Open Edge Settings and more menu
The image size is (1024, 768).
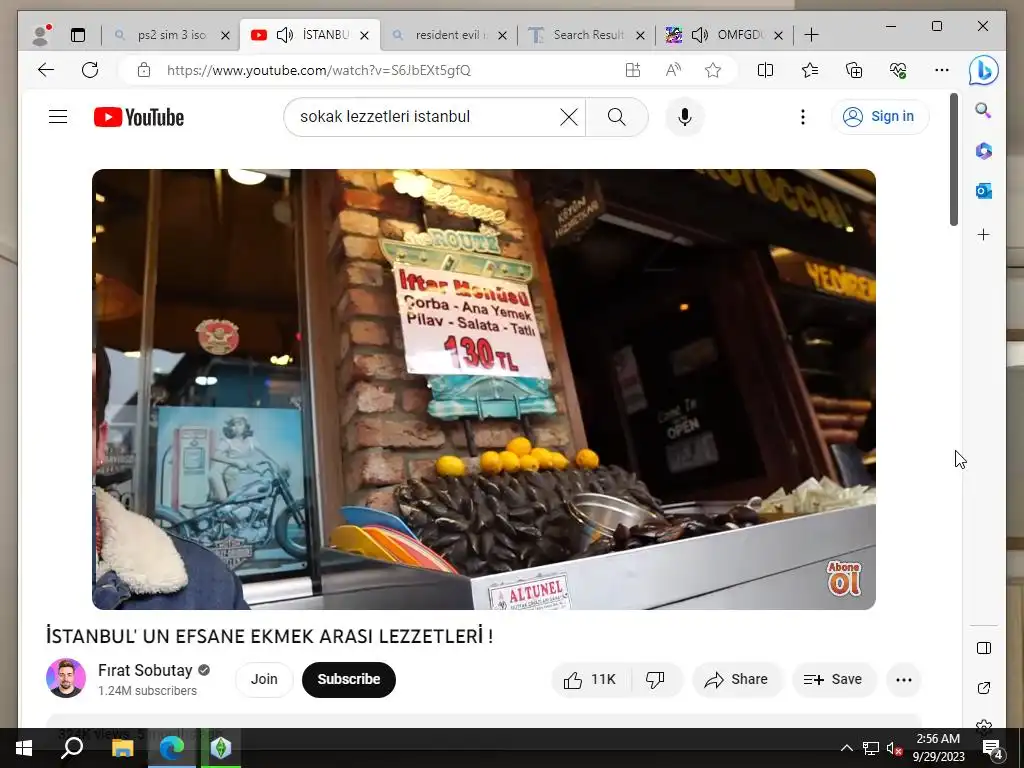(x=942, y=70)
